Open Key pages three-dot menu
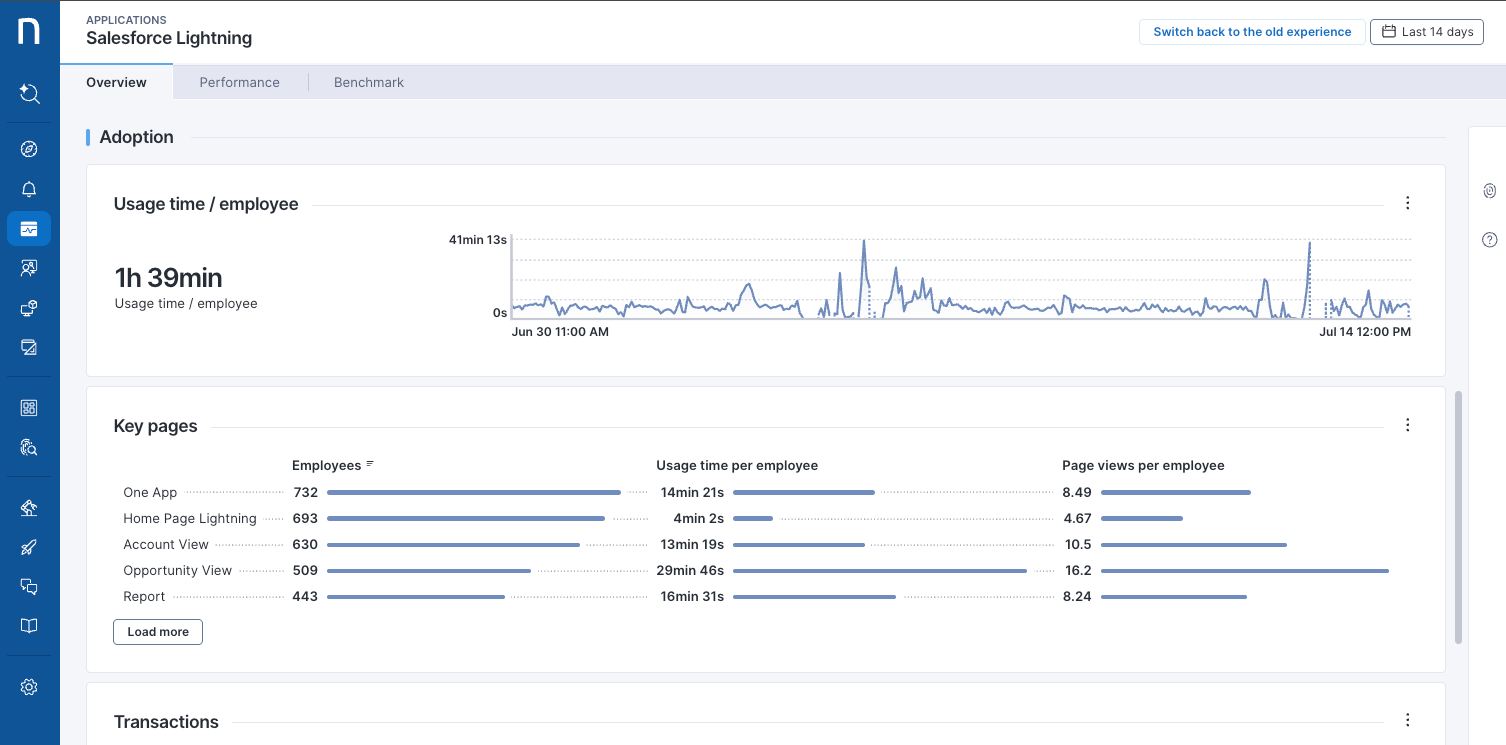Viewport: 1506px width, 745px height. [x=1407, y=425]
